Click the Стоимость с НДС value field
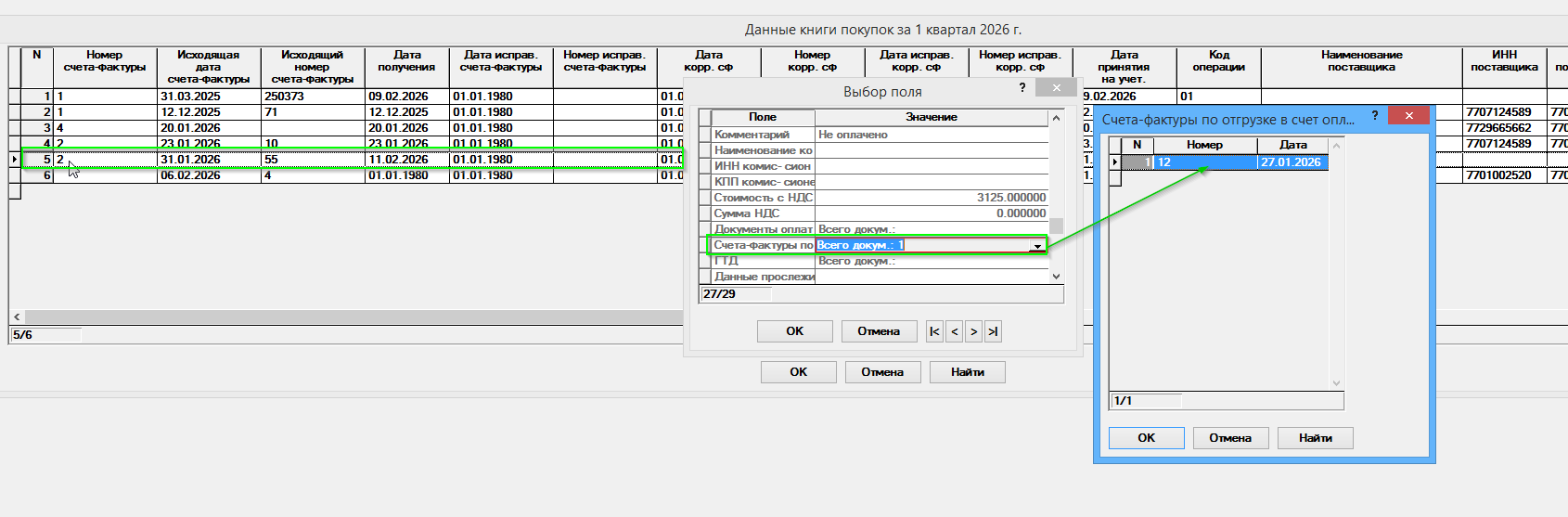Viewport: 1568px width, 517px height. click(931, 198)
